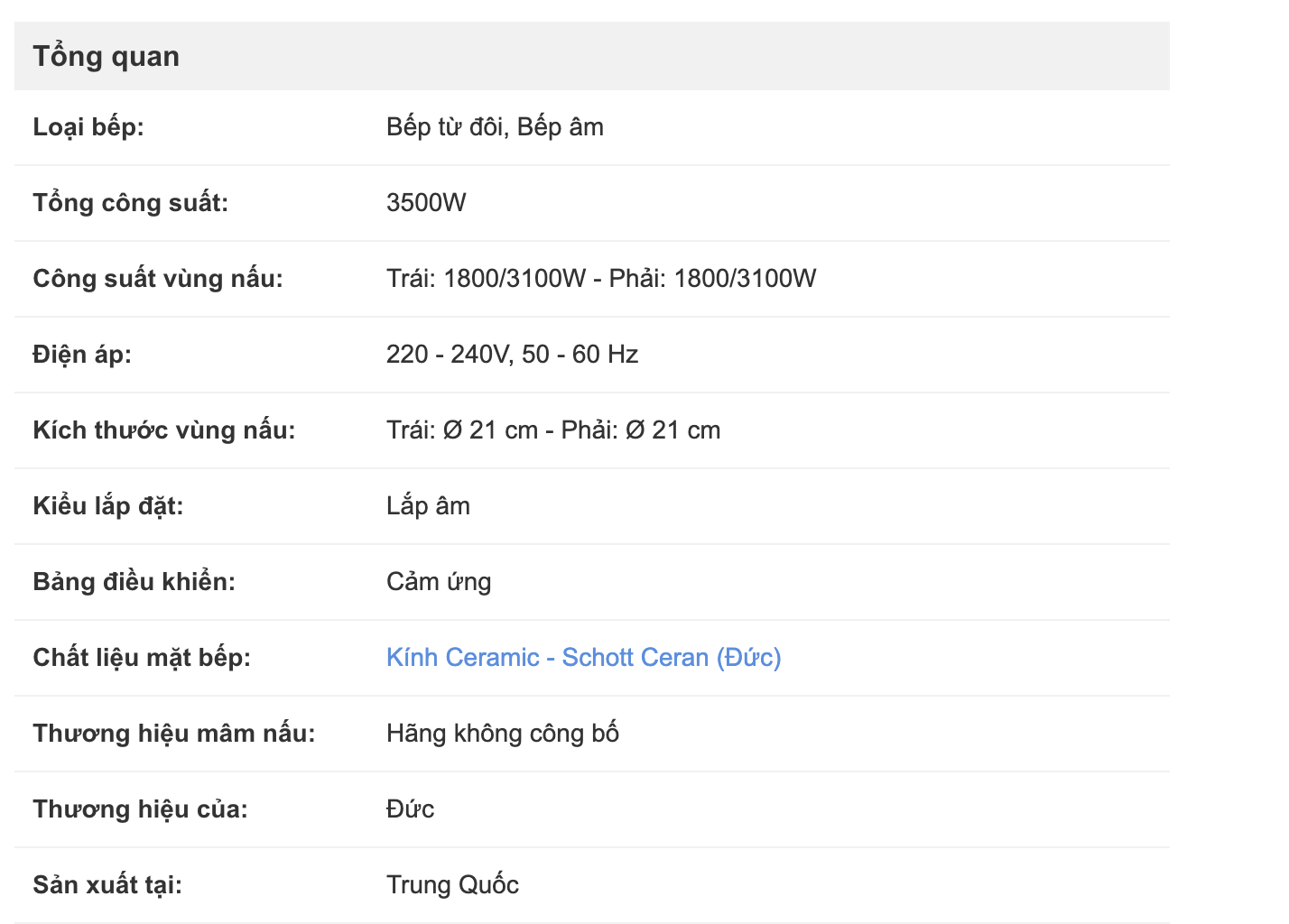Select the Bếp từ đôi, Bếp âm value
Image resolution: width=1289 pixels, height=924 pixels.
click(495, 127)
